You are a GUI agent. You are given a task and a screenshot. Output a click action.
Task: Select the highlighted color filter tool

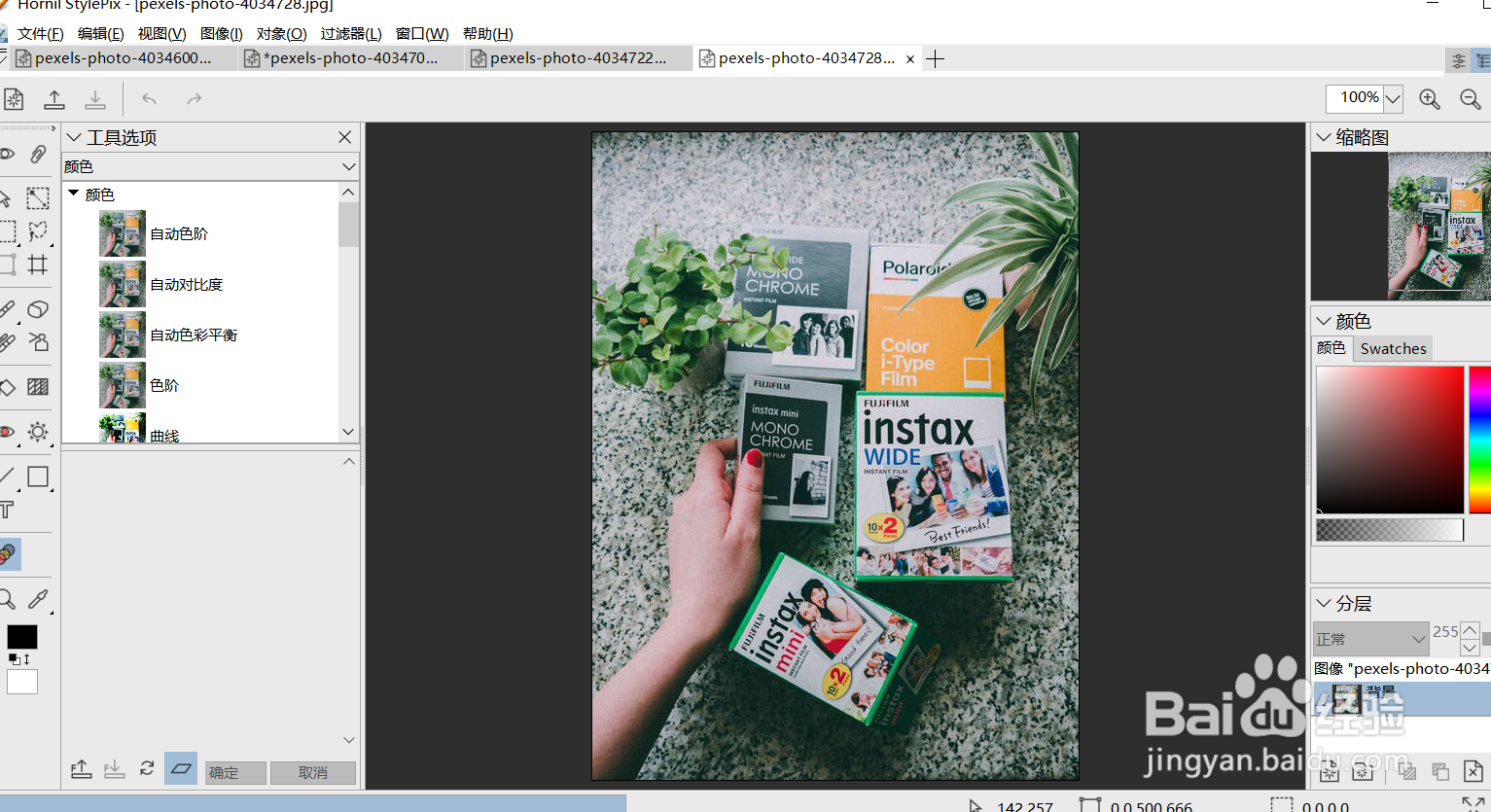[x=8, y=554]
